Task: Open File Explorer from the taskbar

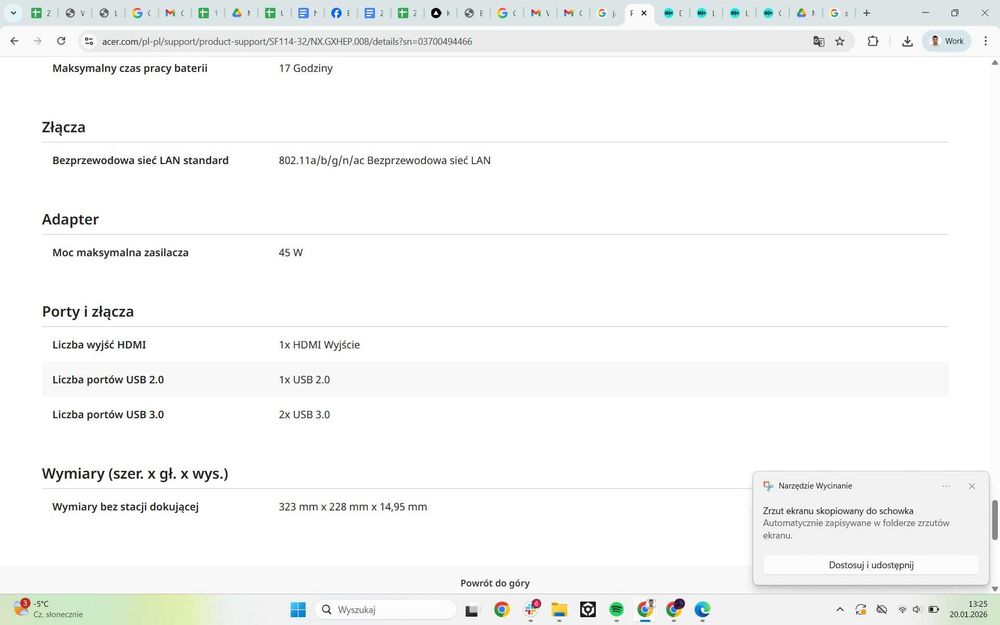Action: [x=559, y=610]
